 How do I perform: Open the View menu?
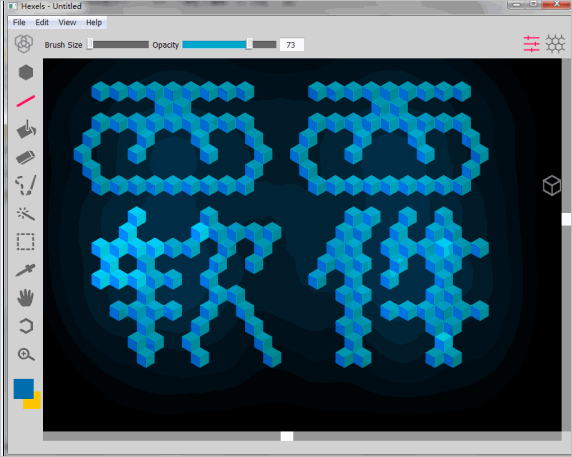pyautogui.click(x=67, y=23)
